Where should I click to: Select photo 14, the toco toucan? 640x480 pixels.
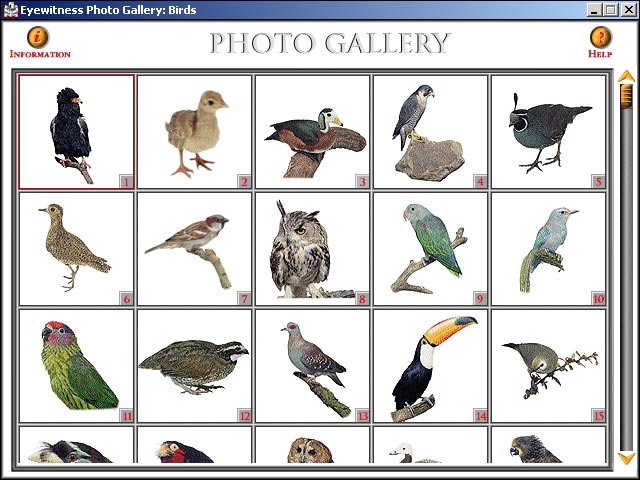pyautogui.click(x=431, y=366)
